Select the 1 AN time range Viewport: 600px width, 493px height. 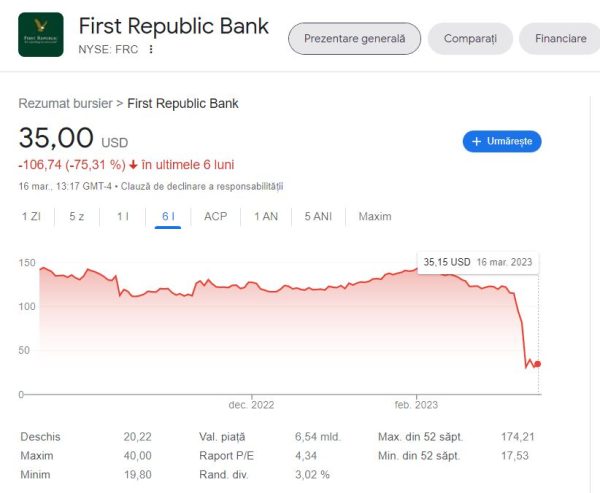click(x=266, y=217)
